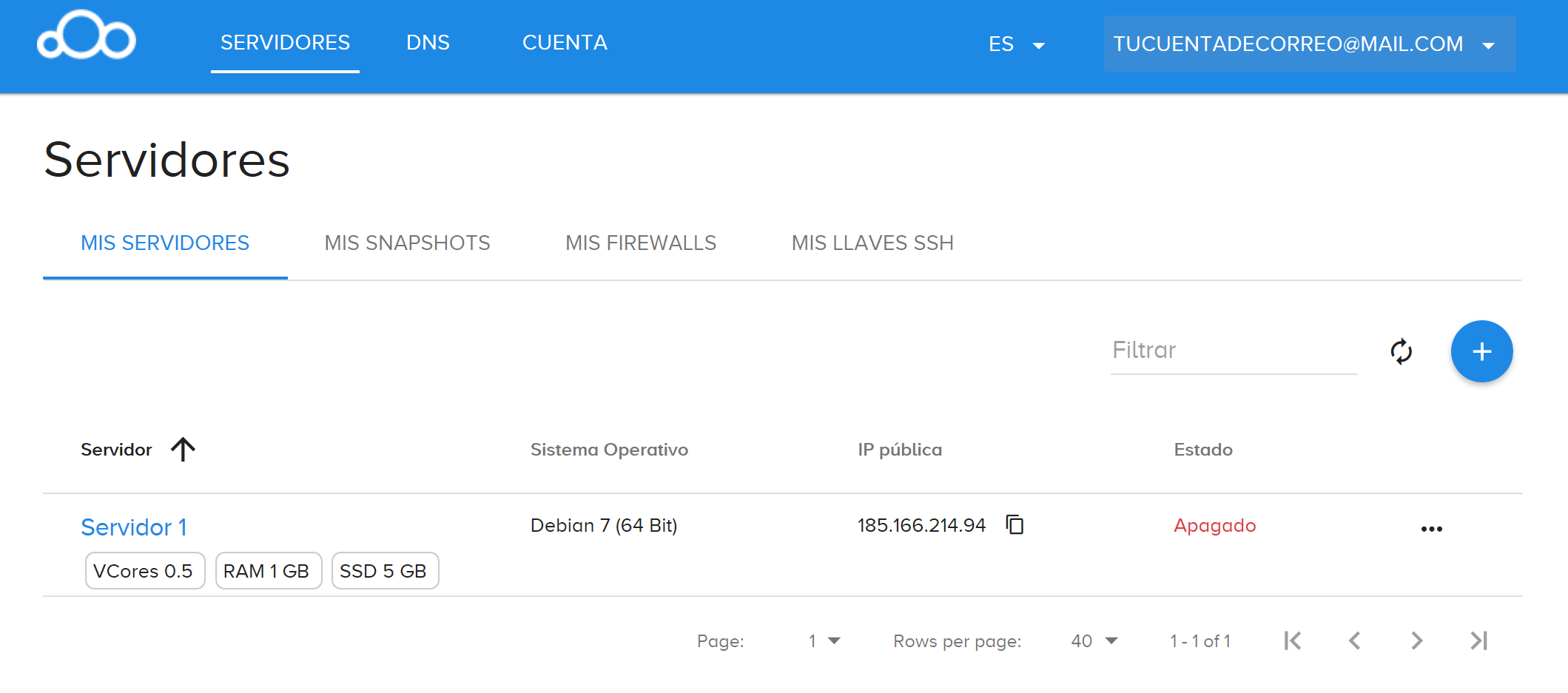Click the 185.166.214.94 IP text

(921, 526)
